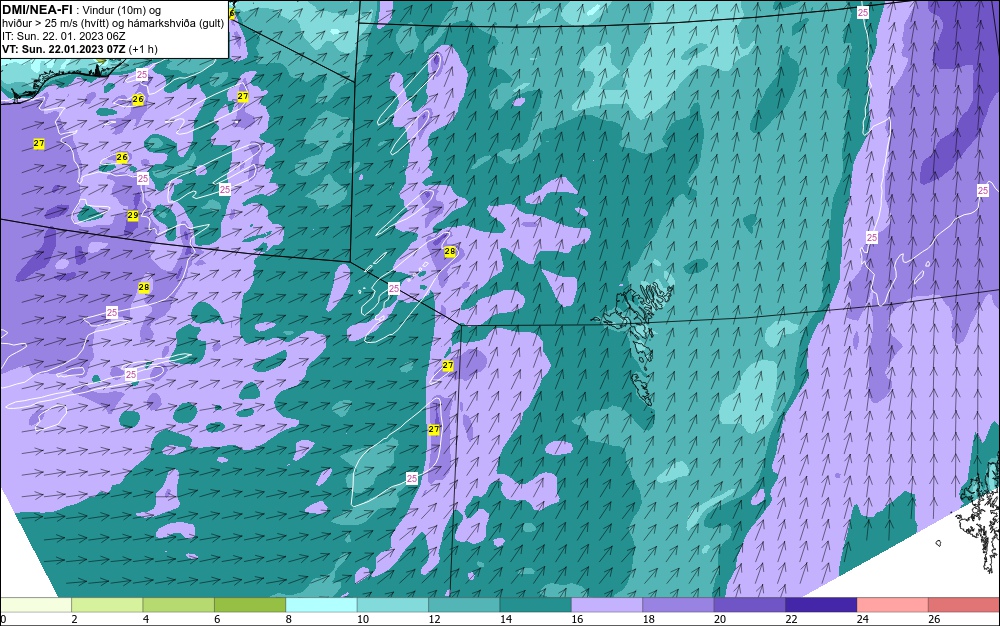
Task: Click 'IT: Sun. 22. 01. 2023 06Z' text
Action: pos(64,36)
